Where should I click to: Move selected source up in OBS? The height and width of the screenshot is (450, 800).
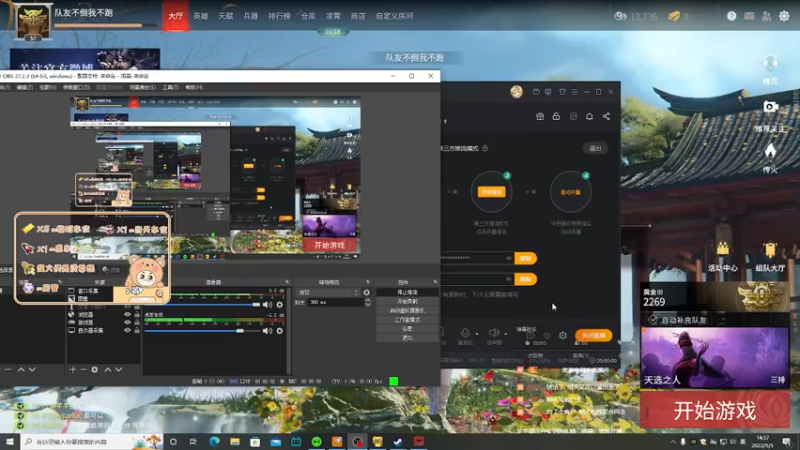tap(108, 369)
